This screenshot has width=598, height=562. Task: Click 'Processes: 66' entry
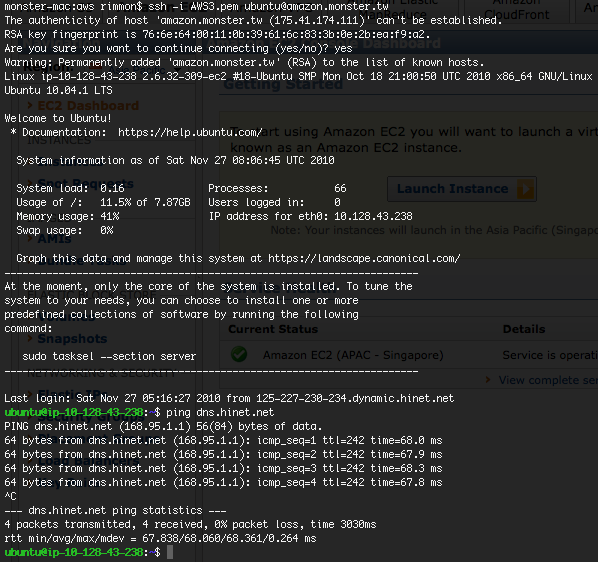(x=277, y=188)
